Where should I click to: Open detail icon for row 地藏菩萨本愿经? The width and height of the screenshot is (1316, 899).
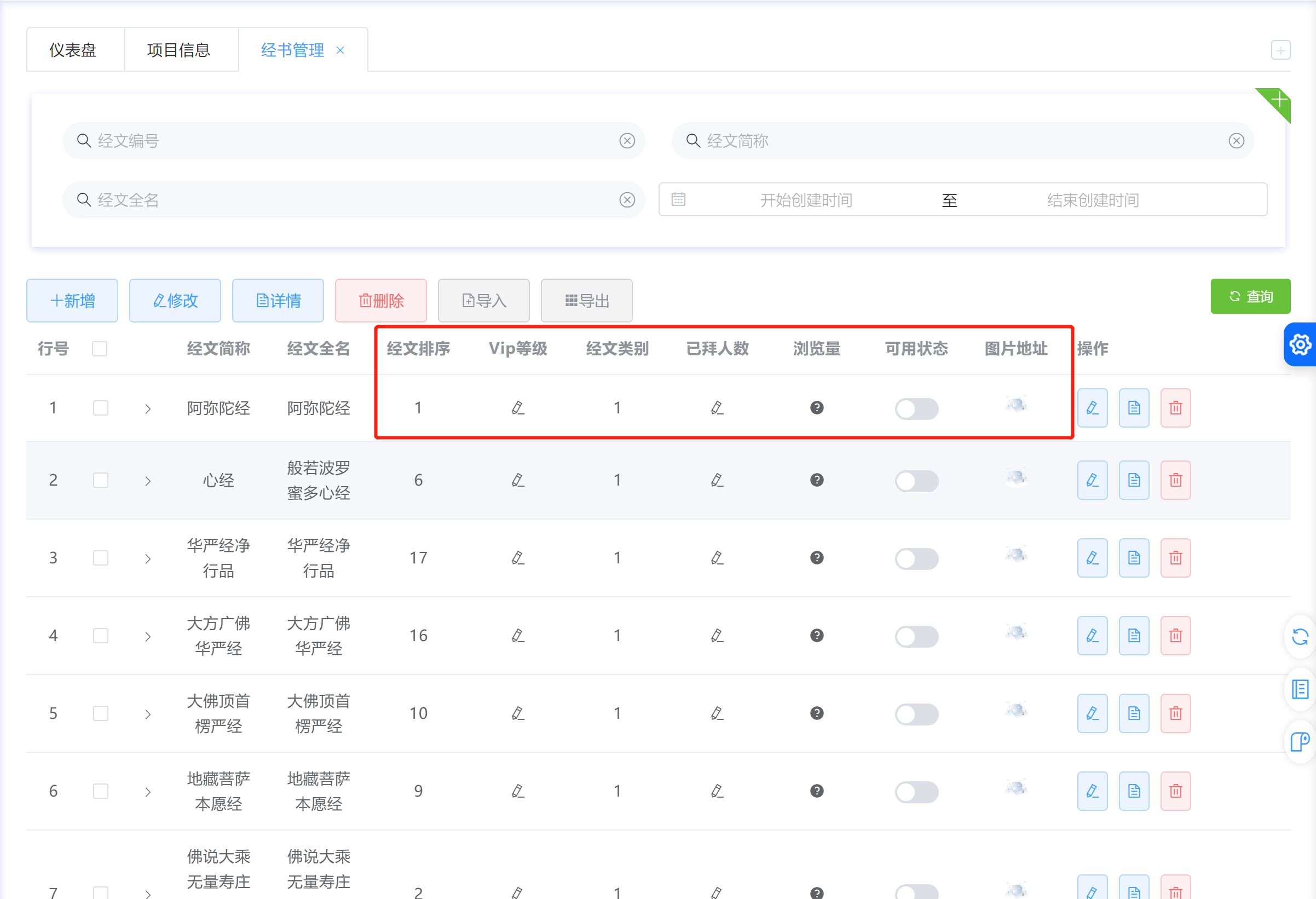pyautogui.click(x=1134, y=791)
